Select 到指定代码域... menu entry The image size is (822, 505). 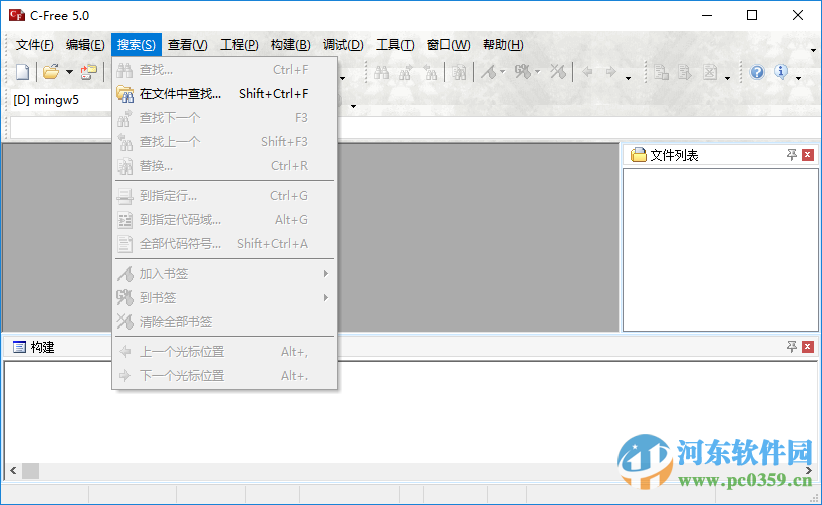[x=224, y=220]
